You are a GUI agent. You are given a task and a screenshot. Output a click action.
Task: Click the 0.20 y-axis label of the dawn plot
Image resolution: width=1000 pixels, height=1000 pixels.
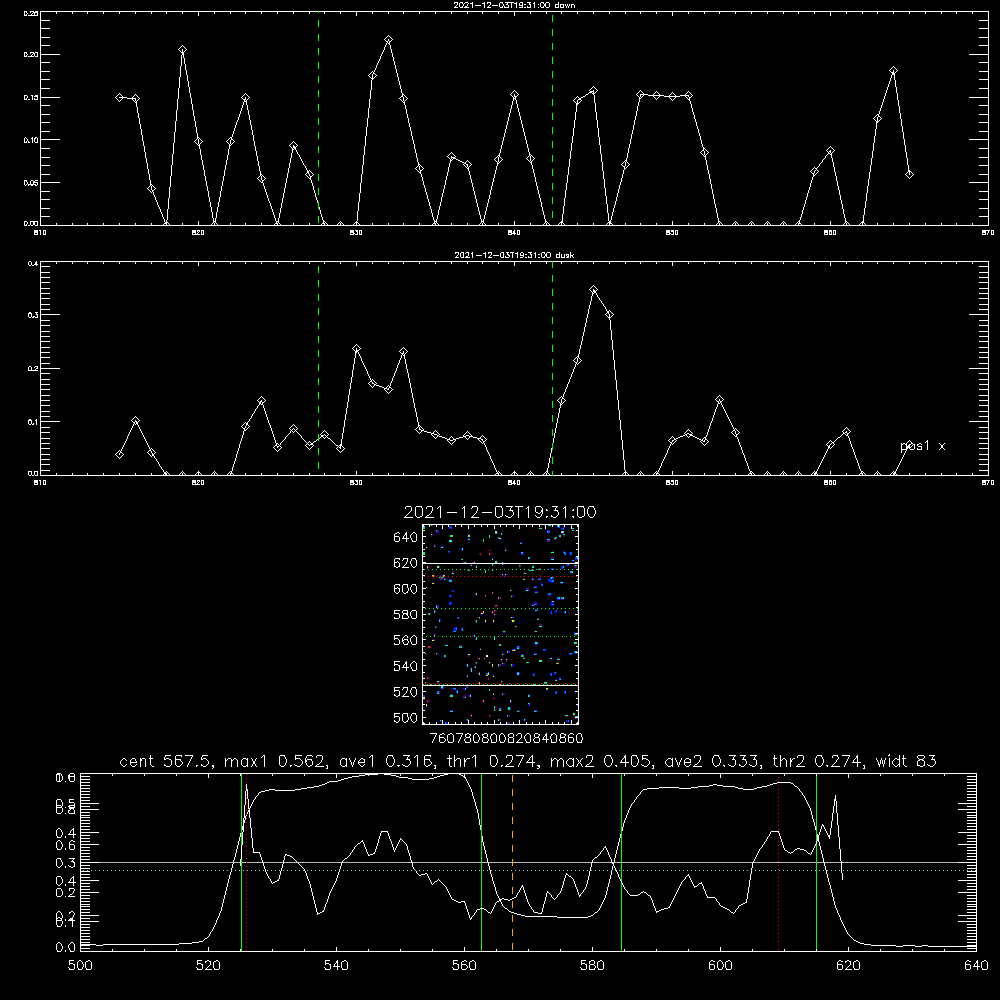(x=31, y=55)
